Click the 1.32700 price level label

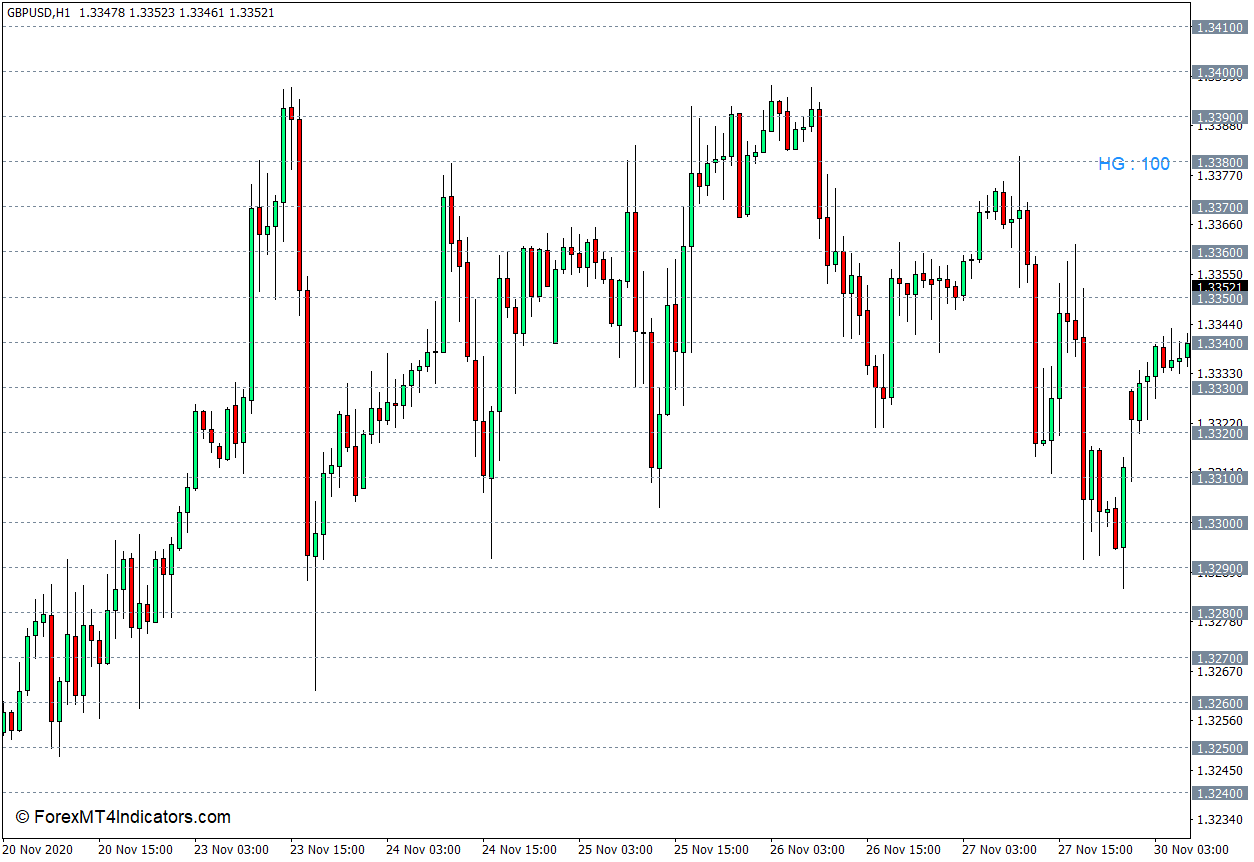(1220, 658)
